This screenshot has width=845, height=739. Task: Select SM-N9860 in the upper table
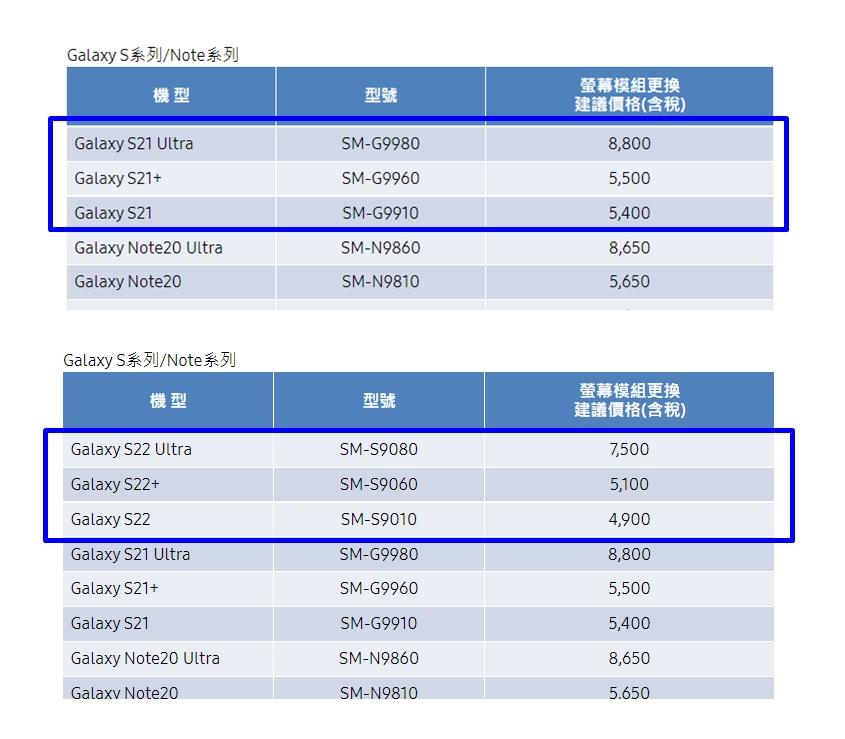pos(380,248)
